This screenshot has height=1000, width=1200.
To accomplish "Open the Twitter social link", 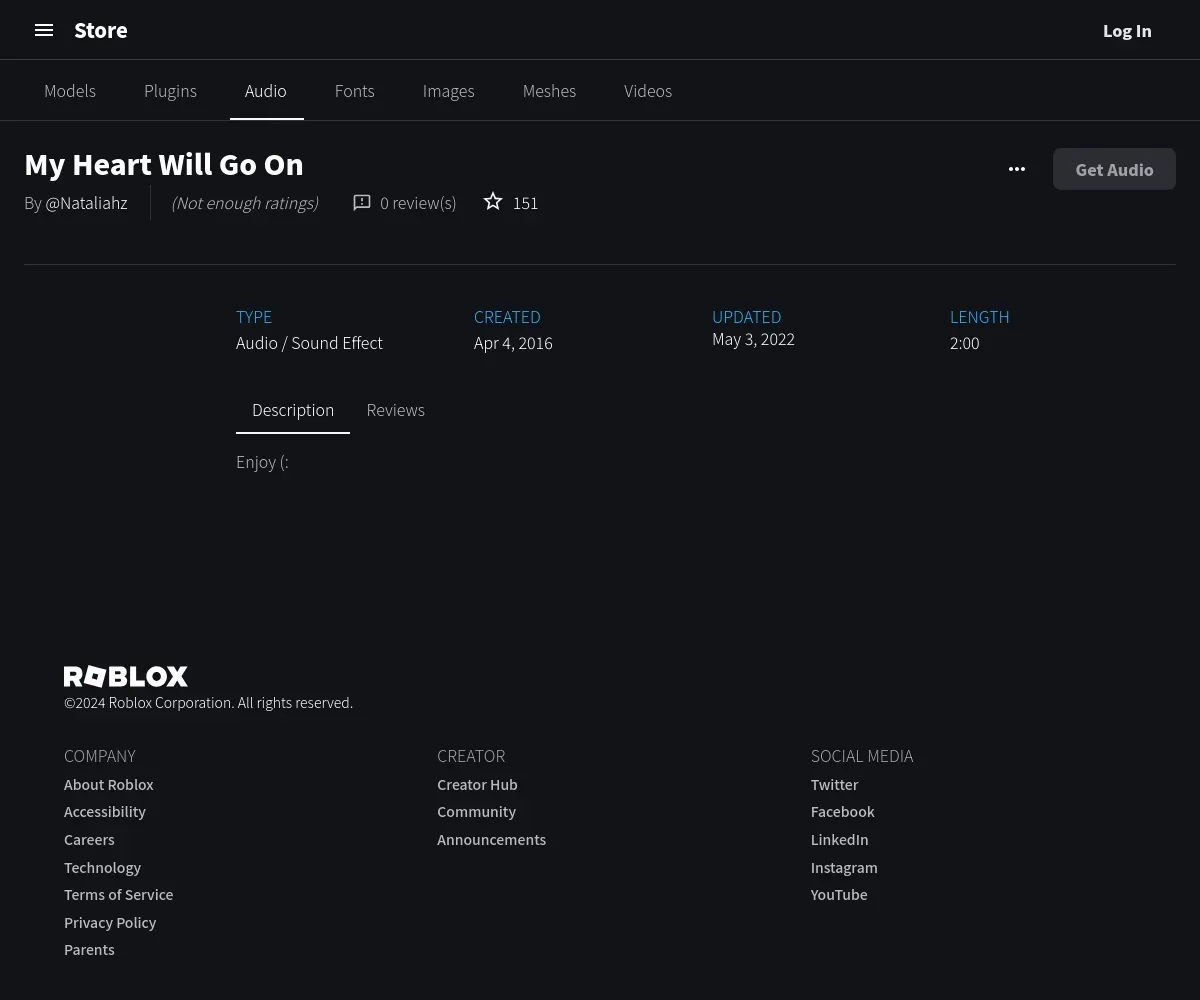I will 834,785.
